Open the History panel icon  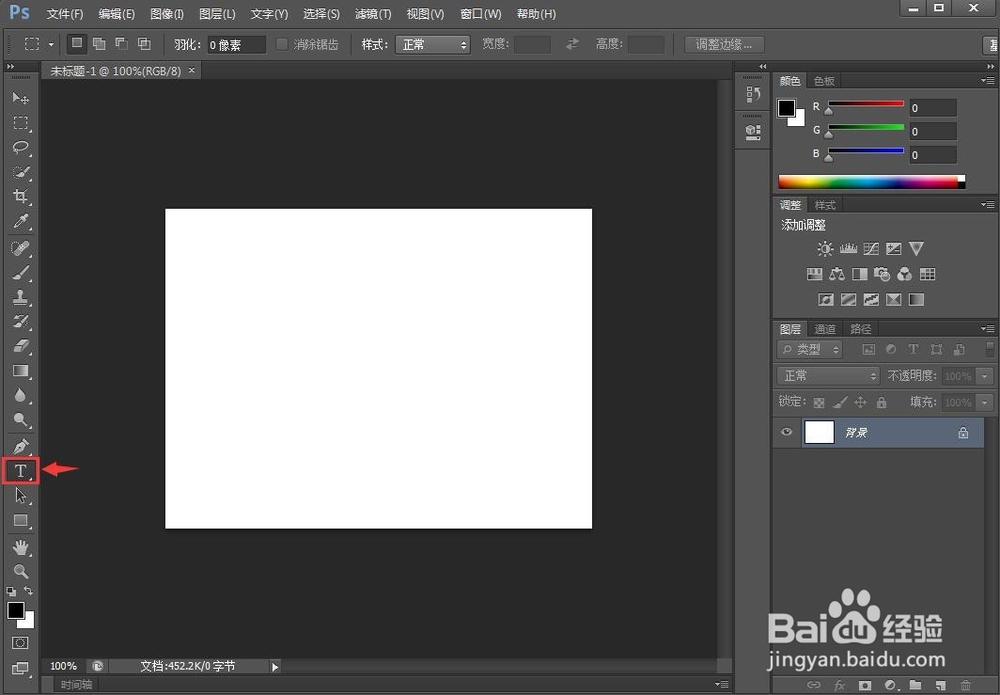click(x=753, y=95)
